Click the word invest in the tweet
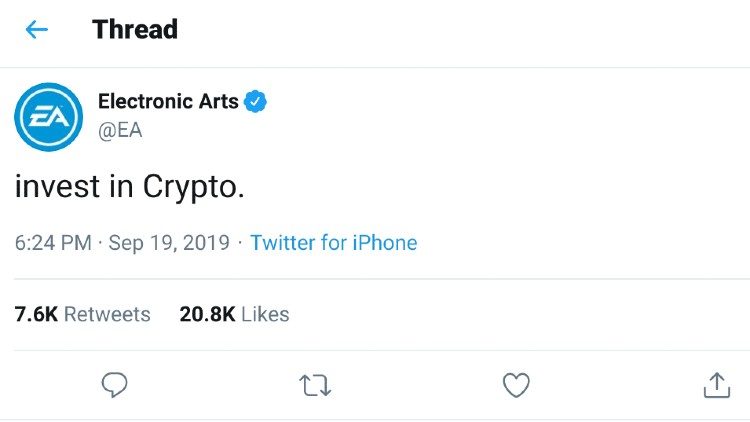750x422 pixels. 57,186
